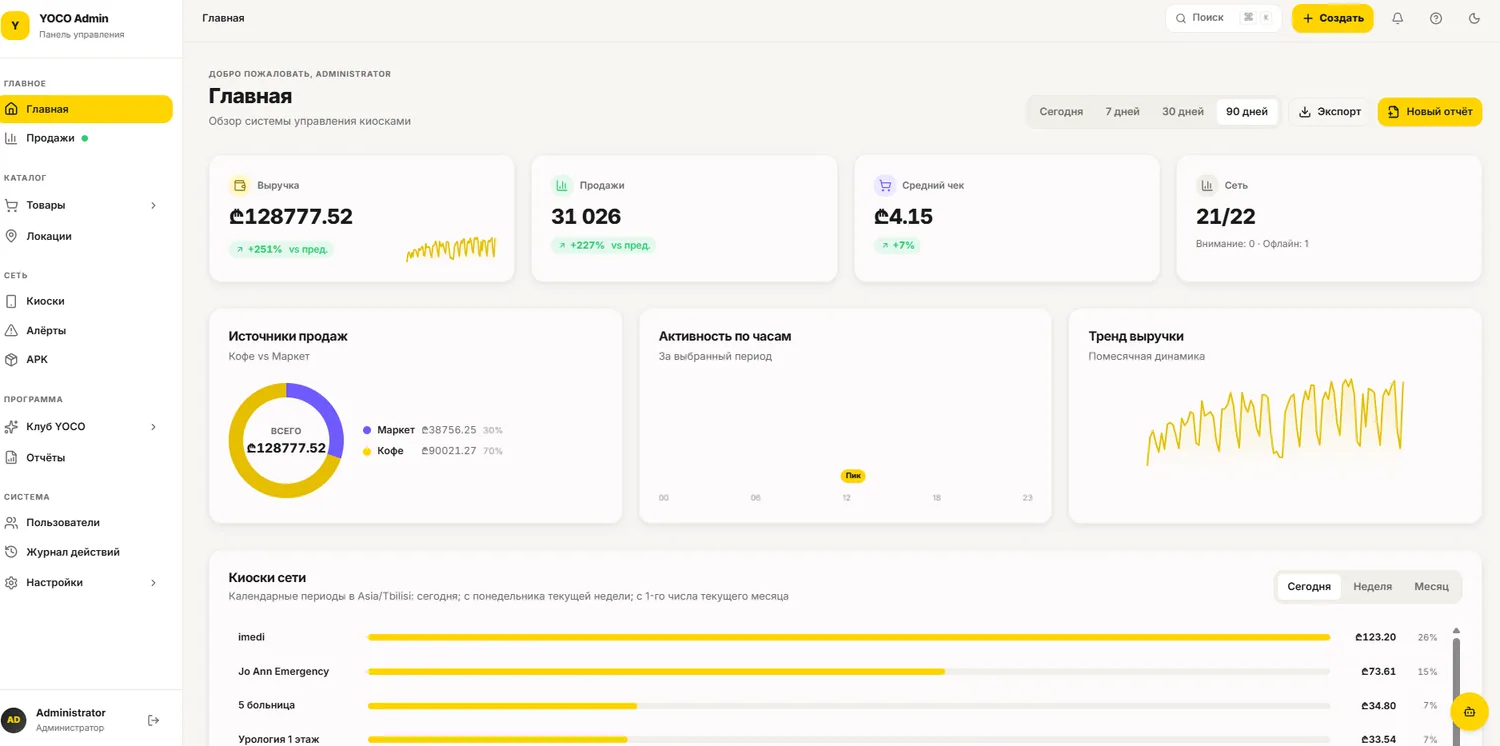Screen dimensions: 1500x746
Task: Open the help question-mark icon
Action: tap(1436, 18)
